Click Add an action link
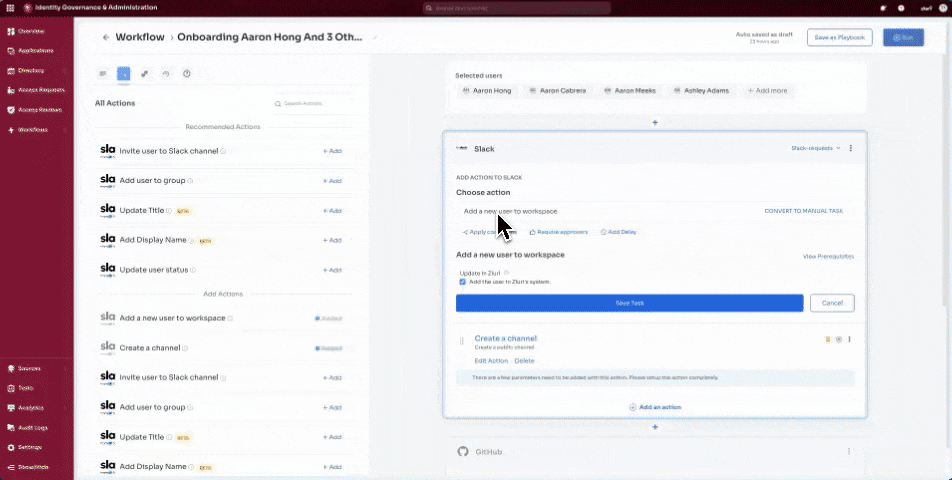952x480 pixels. [x=655, y=407]
